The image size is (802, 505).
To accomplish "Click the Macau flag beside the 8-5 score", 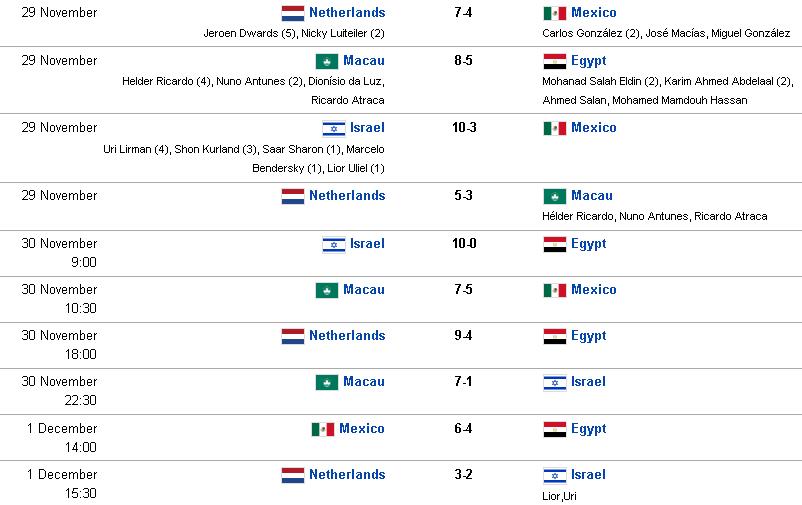I will (x=327, y=61).
